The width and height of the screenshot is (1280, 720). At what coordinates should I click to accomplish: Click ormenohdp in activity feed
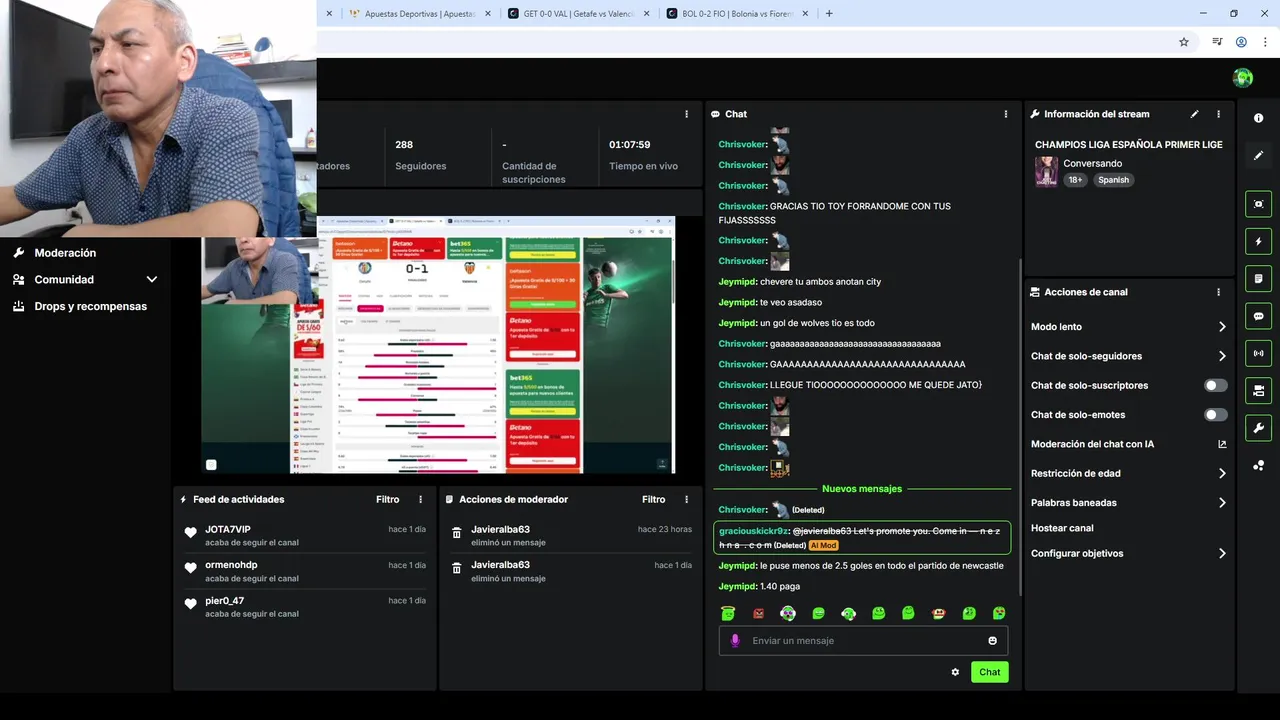point(231,565)
